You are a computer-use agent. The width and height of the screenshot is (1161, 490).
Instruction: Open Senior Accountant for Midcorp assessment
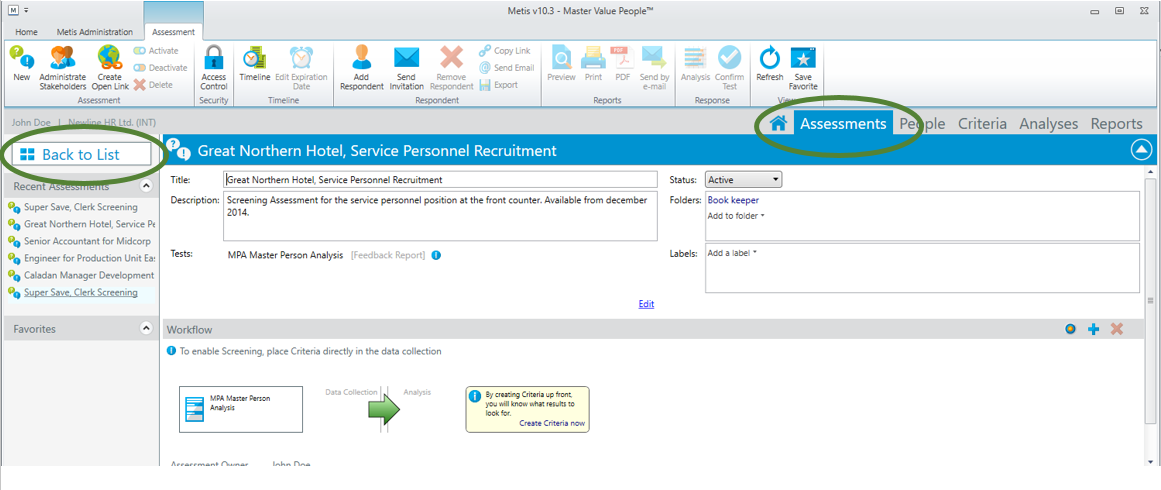81,241
